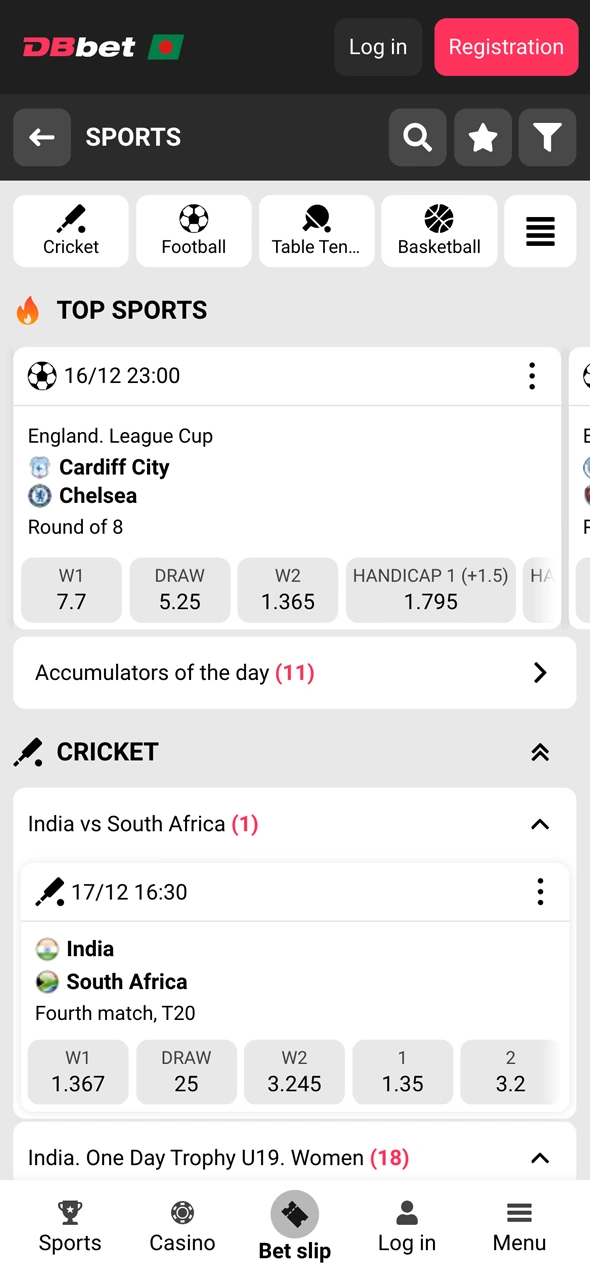Collapse the CRICKET section with double chevron
Viewport: 590px width, 1280px height.
click(x=540, y=752)
